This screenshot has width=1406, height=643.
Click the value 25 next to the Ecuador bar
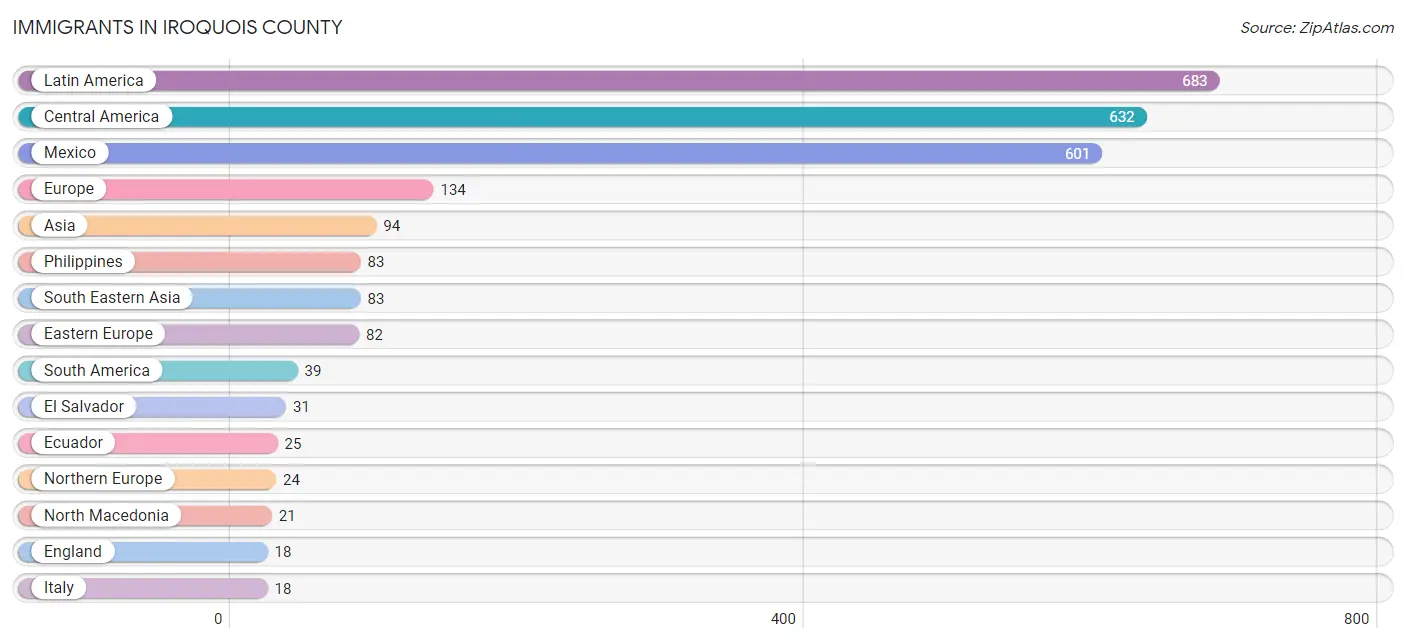pyautogui.click(x=293, y=444)
